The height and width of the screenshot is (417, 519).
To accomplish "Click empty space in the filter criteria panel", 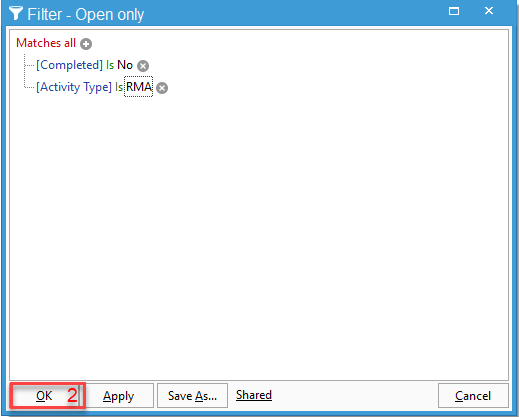I will coord(259,233).
